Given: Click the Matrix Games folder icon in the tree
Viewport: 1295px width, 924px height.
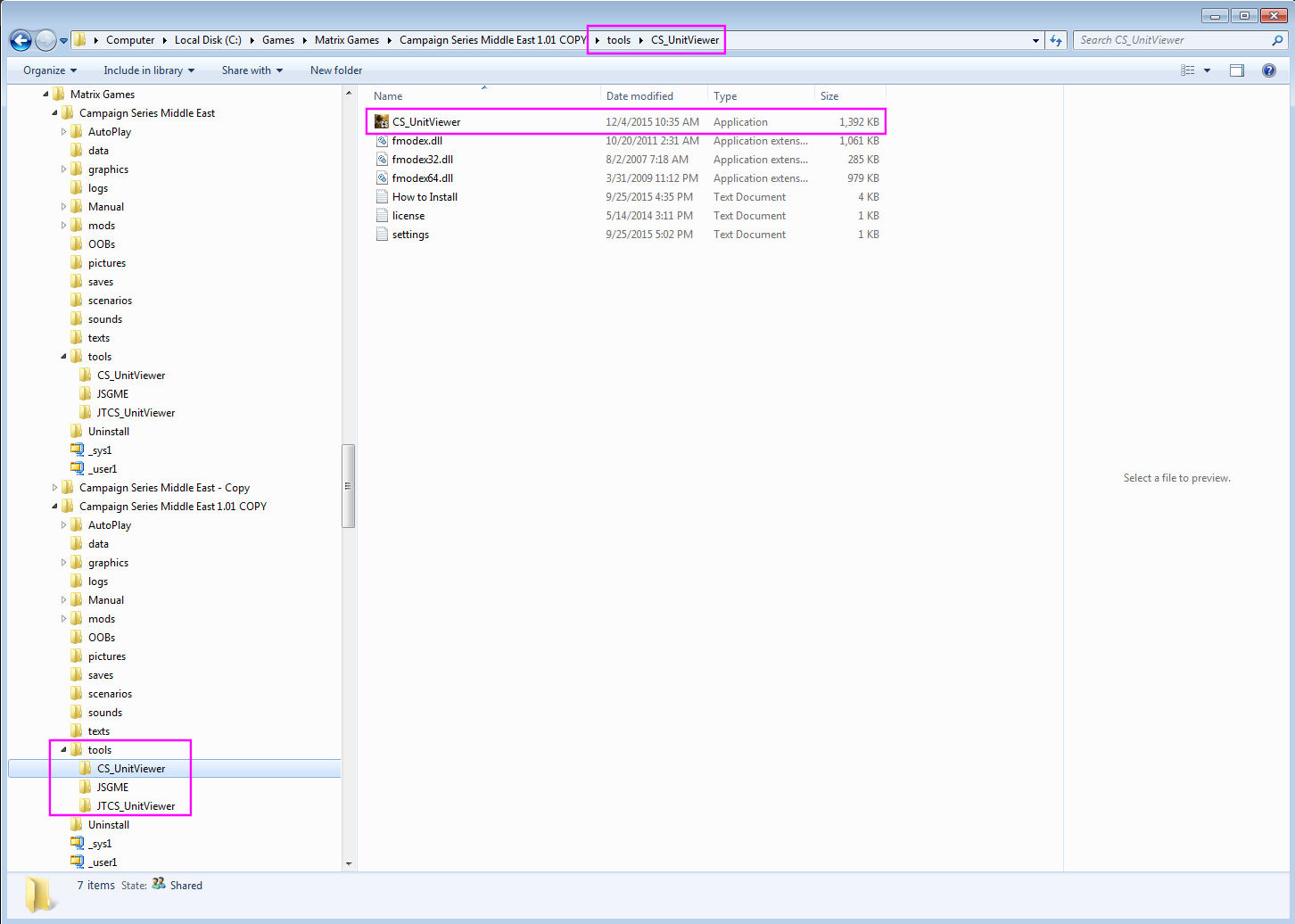Looking at the screenshot, I should pyautogui.click(x=59, y=95).
